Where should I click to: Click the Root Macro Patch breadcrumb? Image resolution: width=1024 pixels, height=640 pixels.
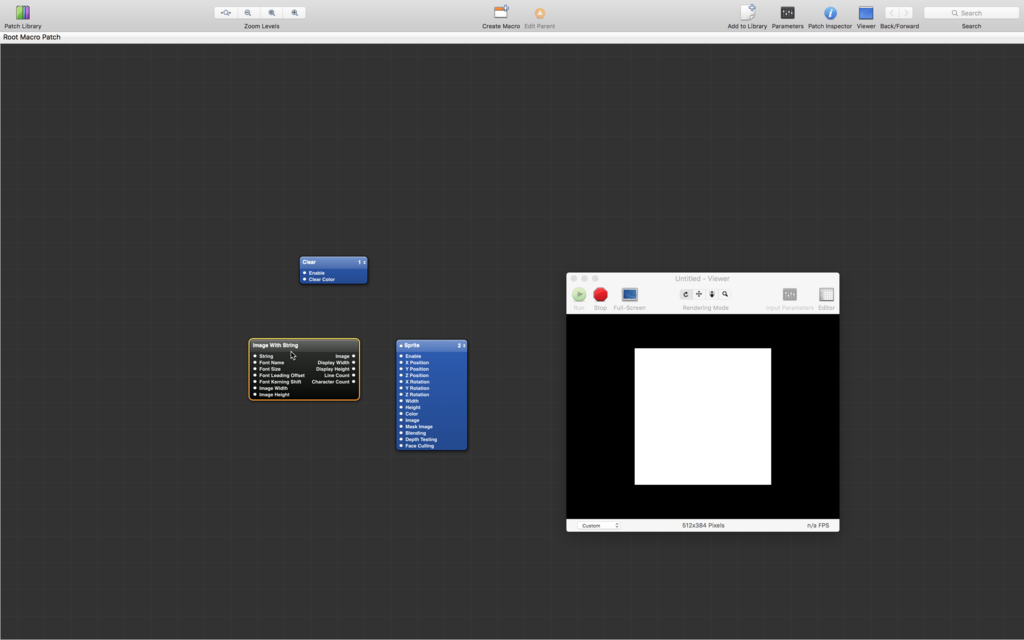coord(32,37)
